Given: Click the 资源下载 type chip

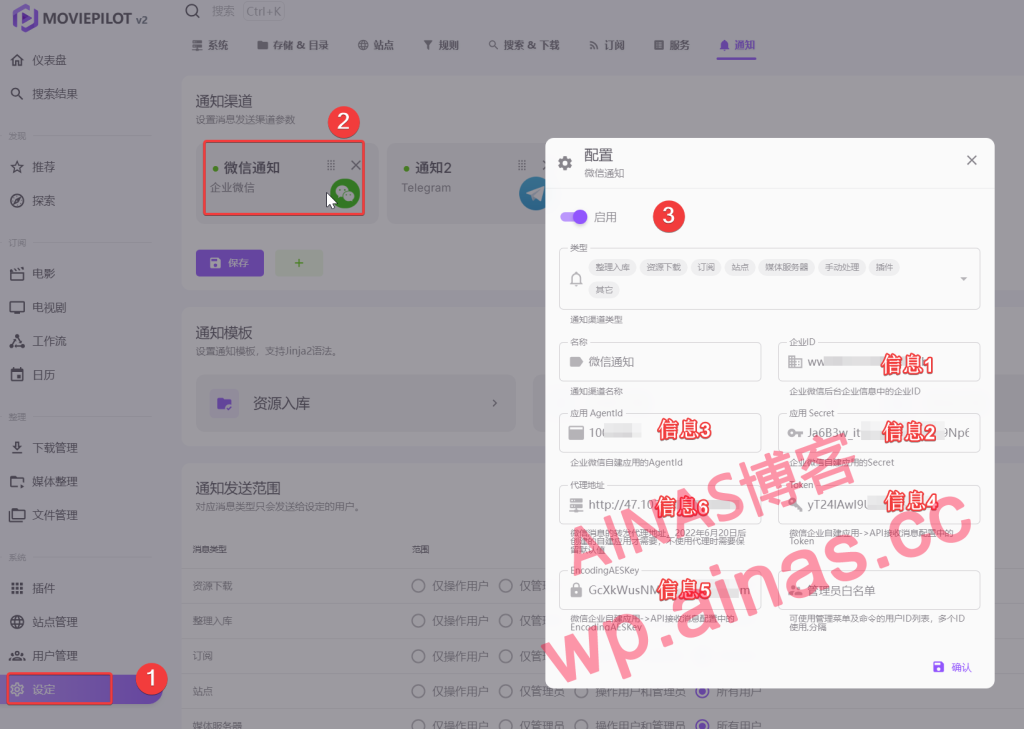Looking at the screenshot, I should coord(664,267).
